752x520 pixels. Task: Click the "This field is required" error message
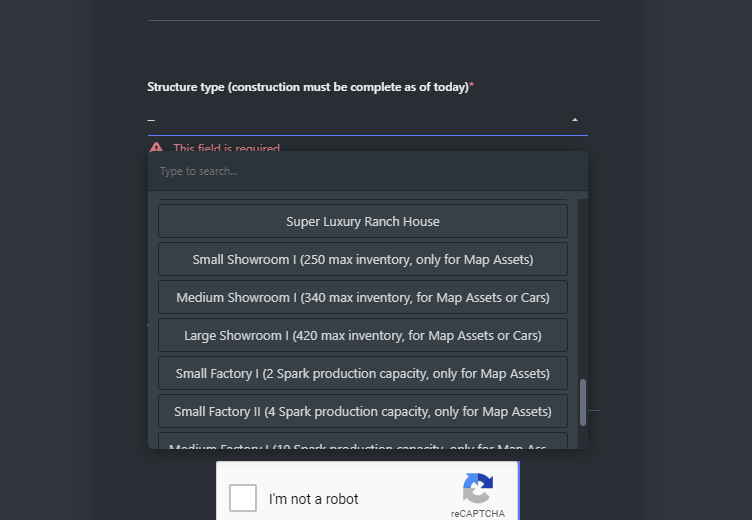point(227,148)
